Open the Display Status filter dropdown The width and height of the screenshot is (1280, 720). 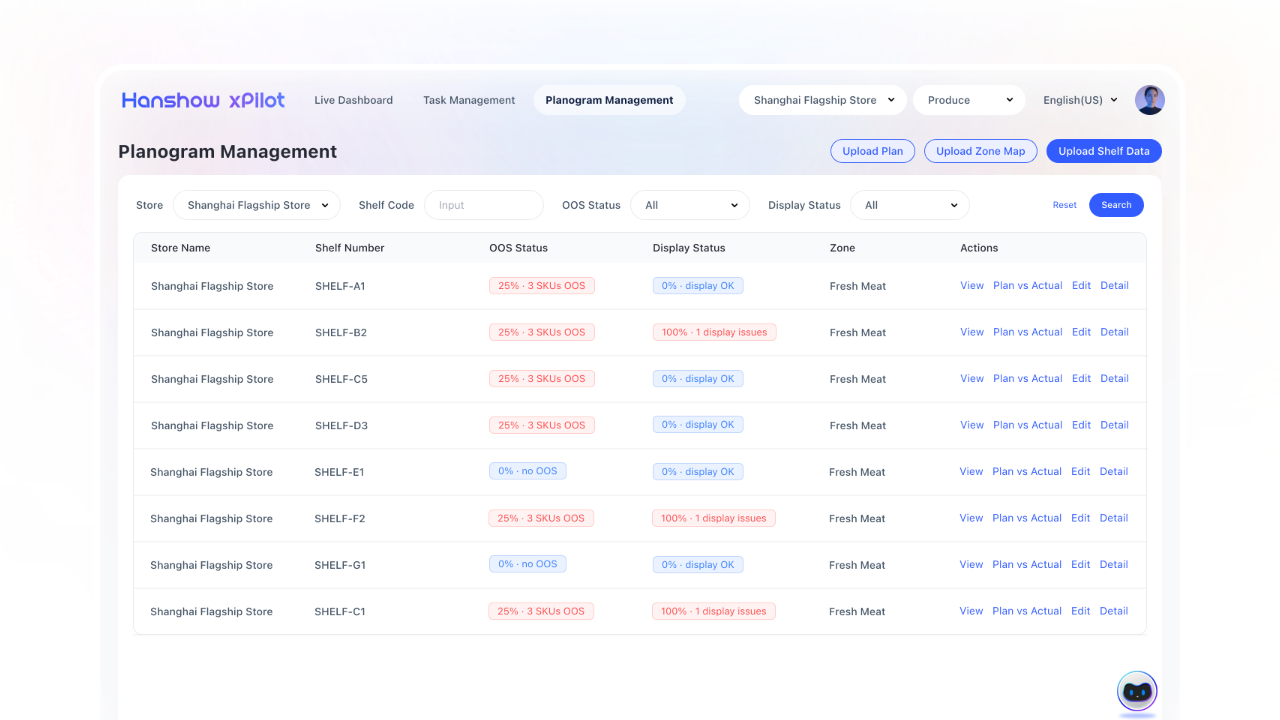pos(910,205)
